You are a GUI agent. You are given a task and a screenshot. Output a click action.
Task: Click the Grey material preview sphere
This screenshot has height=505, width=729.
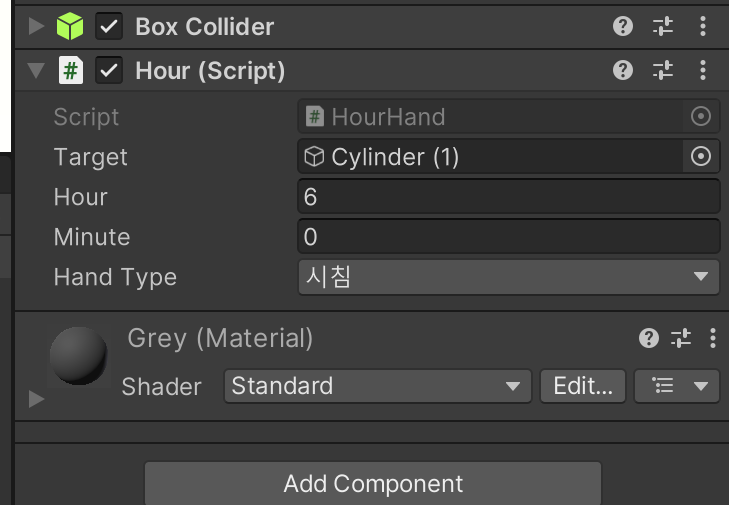point(80,355)
